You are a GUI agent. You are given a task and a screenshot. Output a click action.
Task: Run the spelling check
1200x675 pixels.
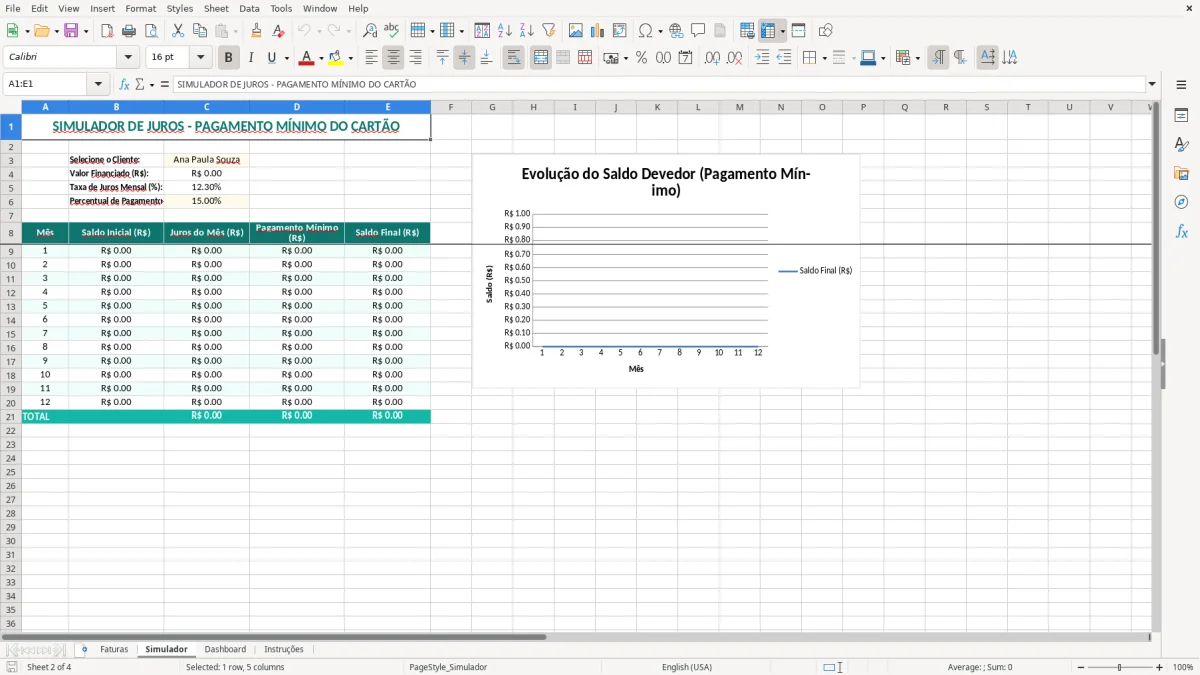coord(392,31)
